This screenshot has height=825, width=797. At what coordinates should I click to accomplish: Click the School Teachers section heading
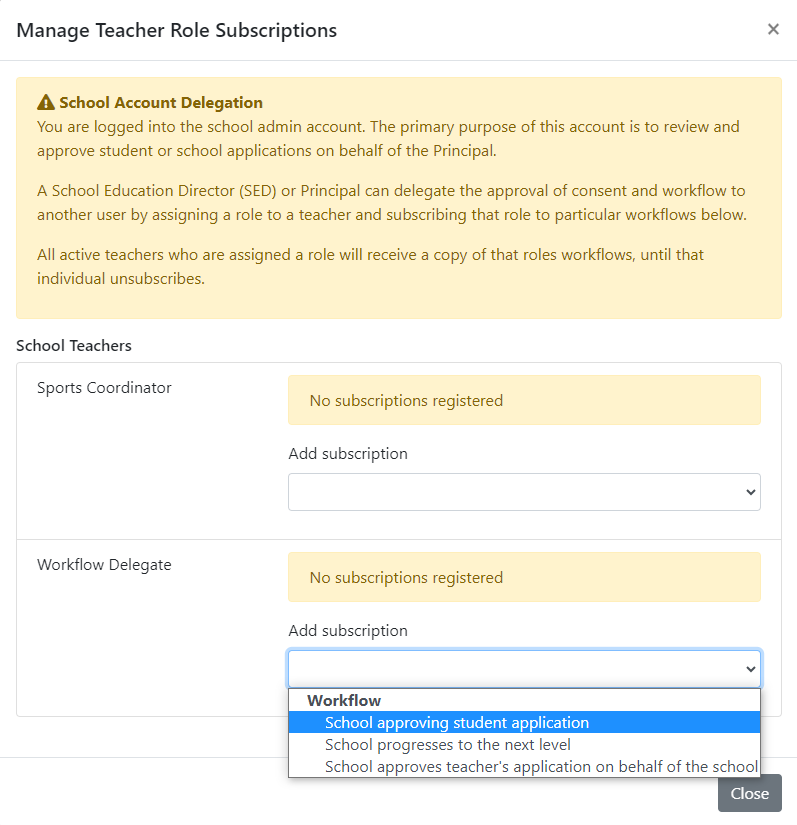click(74, 346)
